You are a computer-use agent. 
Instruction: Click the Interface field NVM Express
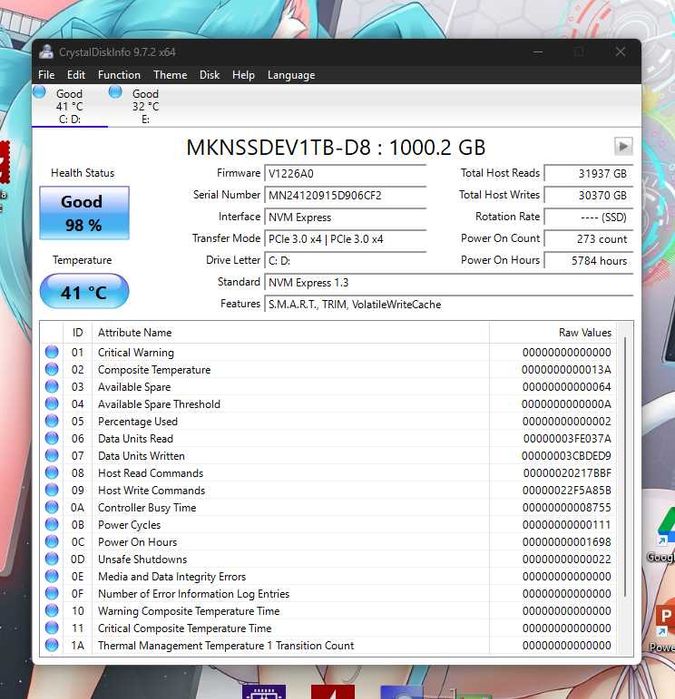pos(346,217)
